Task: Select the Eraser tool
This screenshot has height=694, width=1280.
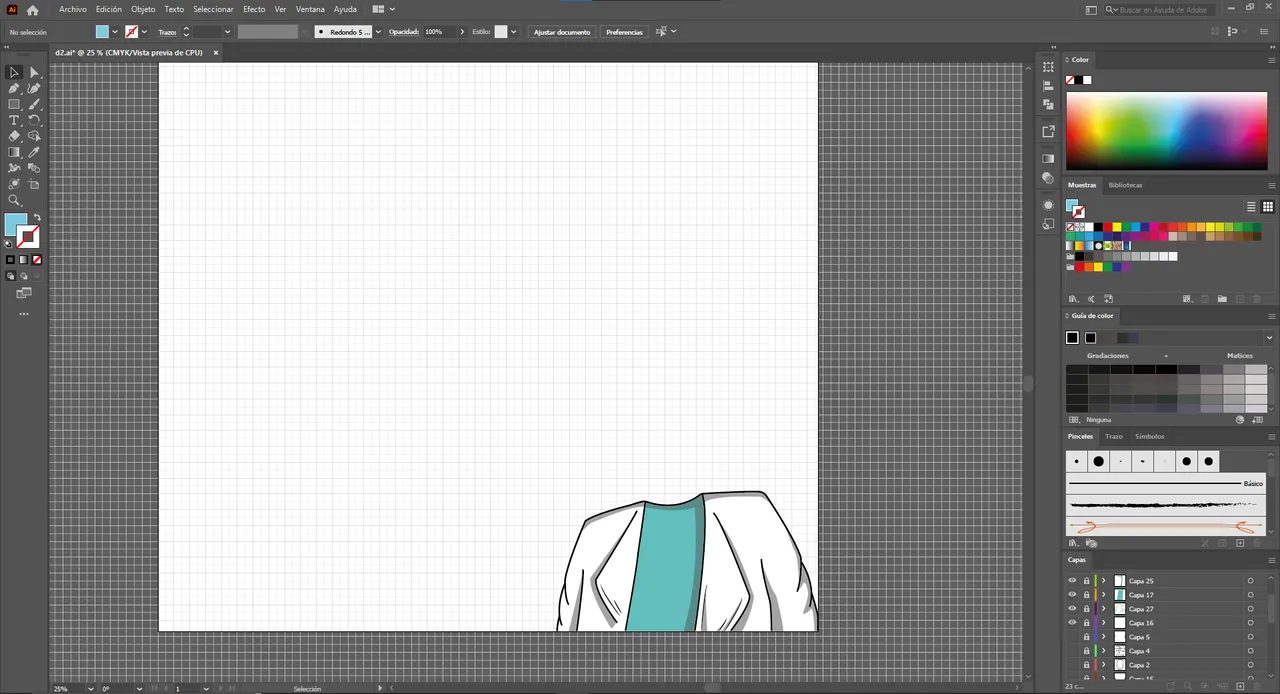Action: (14, 136)
